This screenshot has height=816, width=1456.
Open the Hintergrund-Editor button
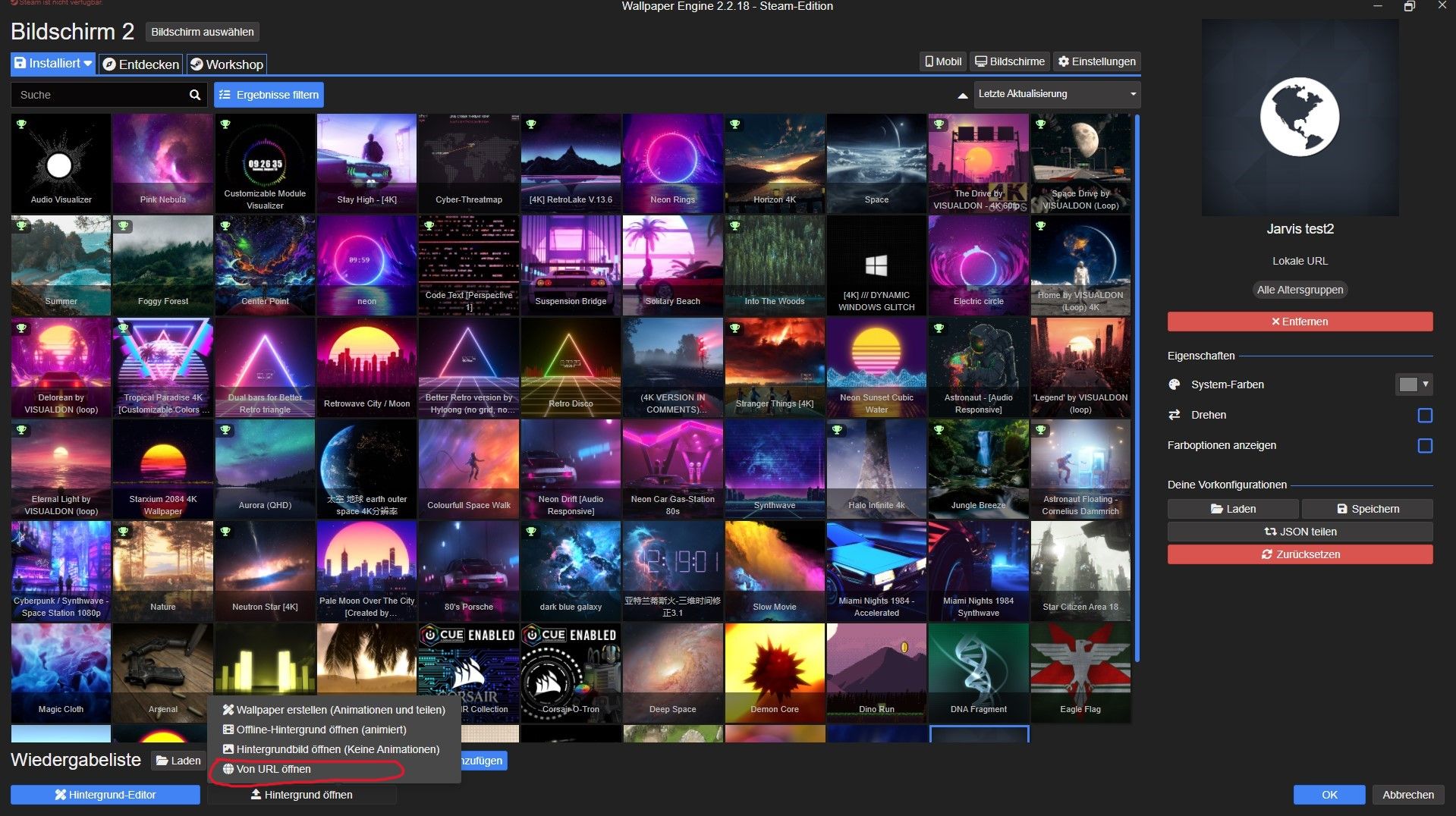(105, 795)
